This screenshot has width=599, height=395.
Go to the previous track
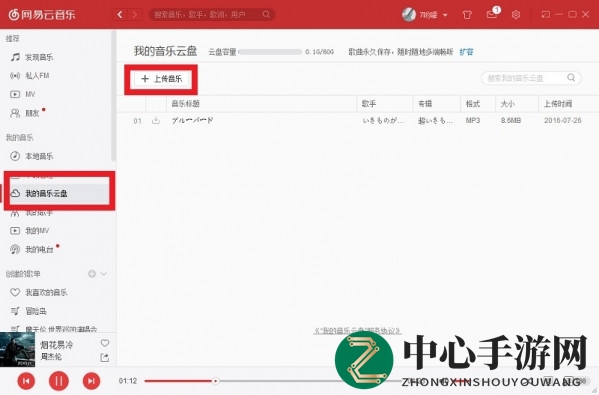[x=26, y=381]
